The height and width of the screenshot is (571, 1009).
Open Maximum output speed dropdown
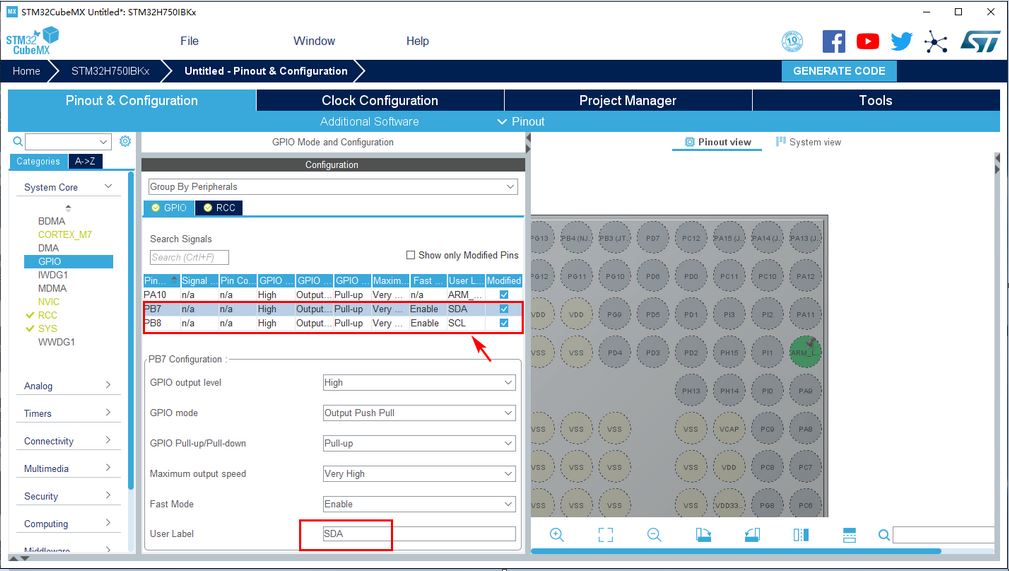point(419,474)
